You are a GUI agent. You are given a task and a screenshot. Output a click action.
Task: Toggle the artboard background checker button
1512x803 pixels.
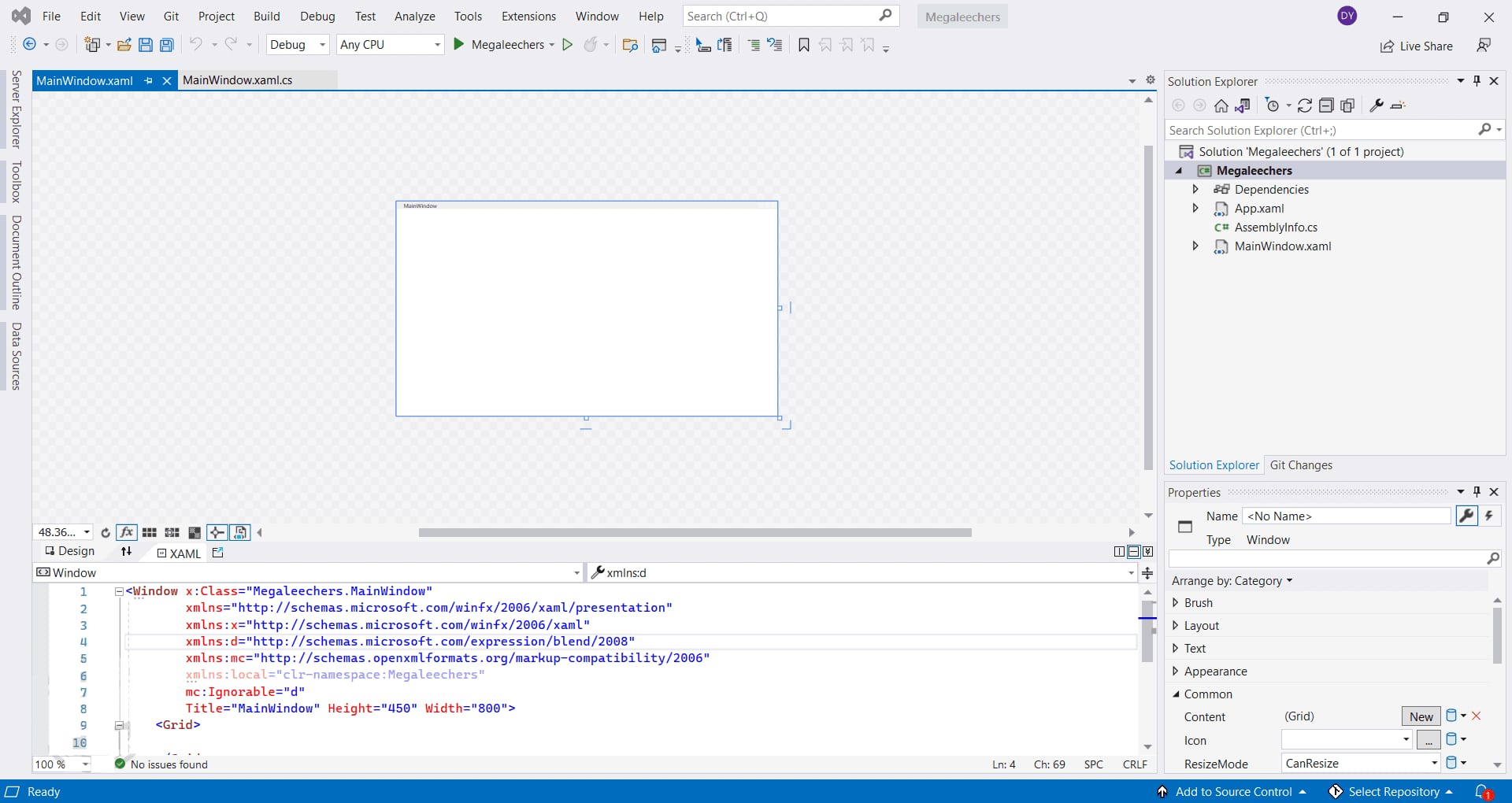[x=195, y=533]
